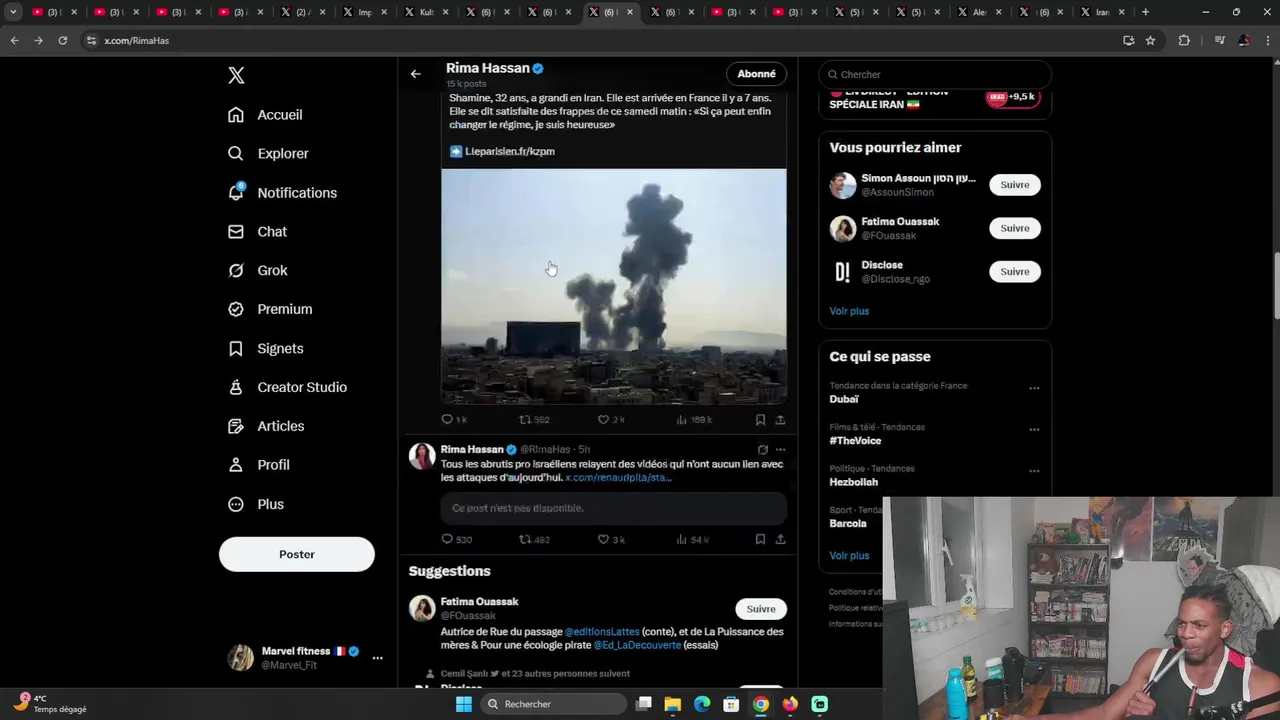
Task: Switch to the Iran browser tab
Action: click(1102, 12)
